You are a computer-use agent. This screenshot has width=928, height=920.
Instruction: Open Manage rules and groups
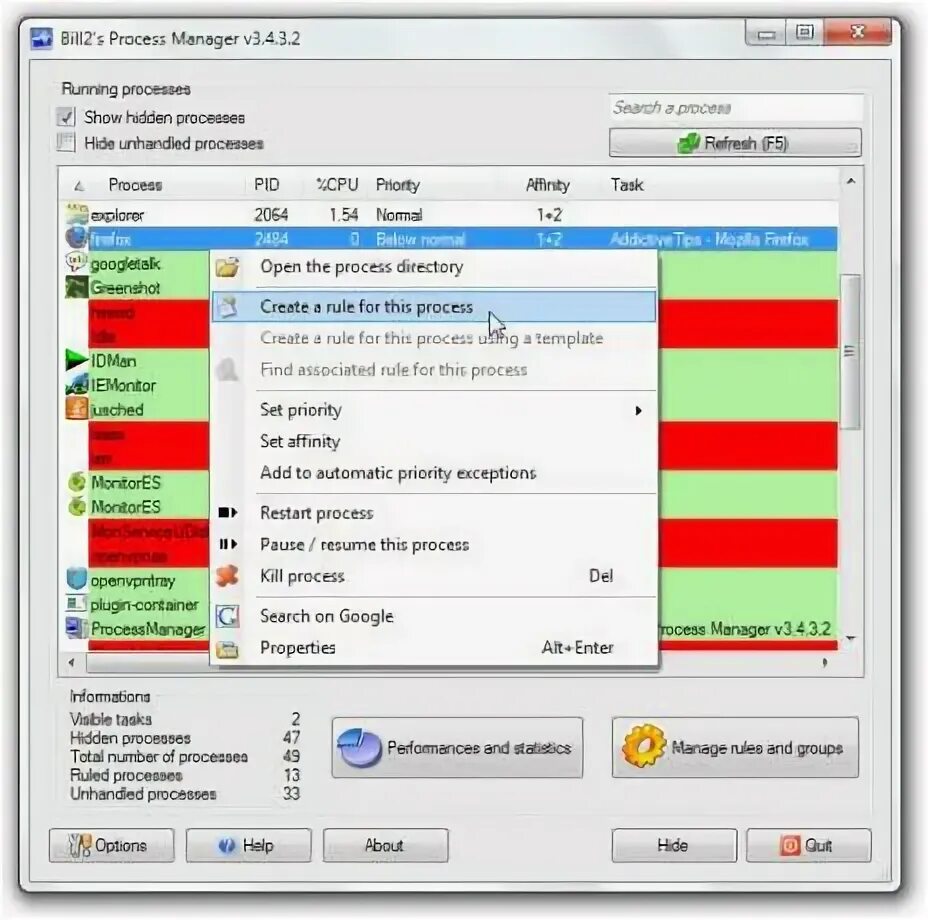pos(735,748)
